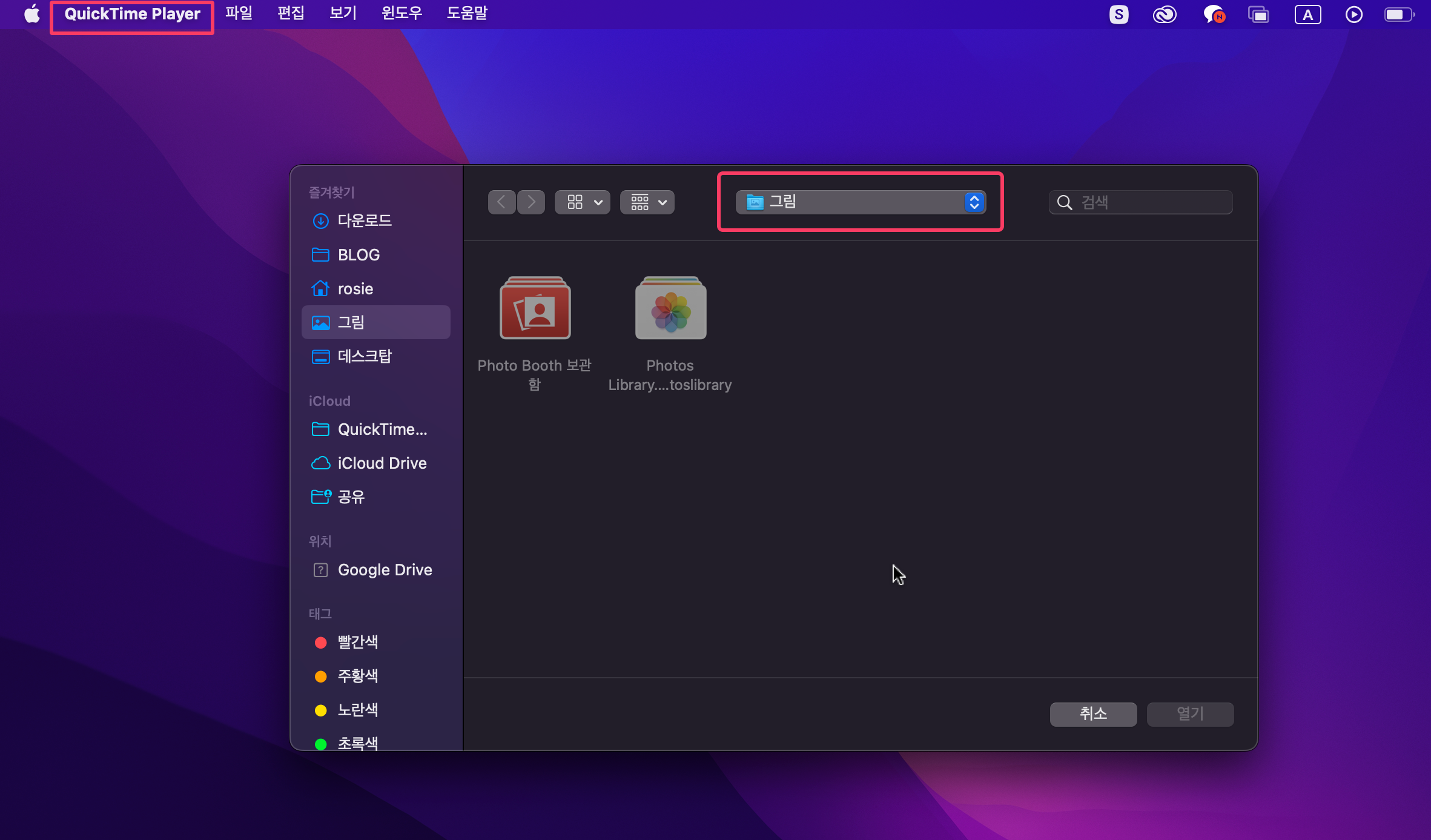Select the Google Drive location

tap(385, 570)
